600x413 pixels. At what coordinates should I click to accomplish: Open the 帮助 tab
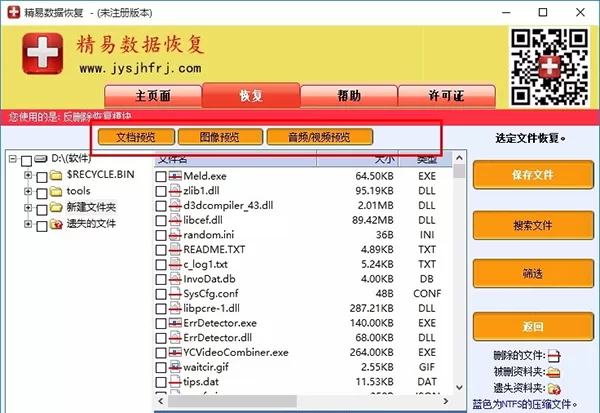(x=349, y=96)
